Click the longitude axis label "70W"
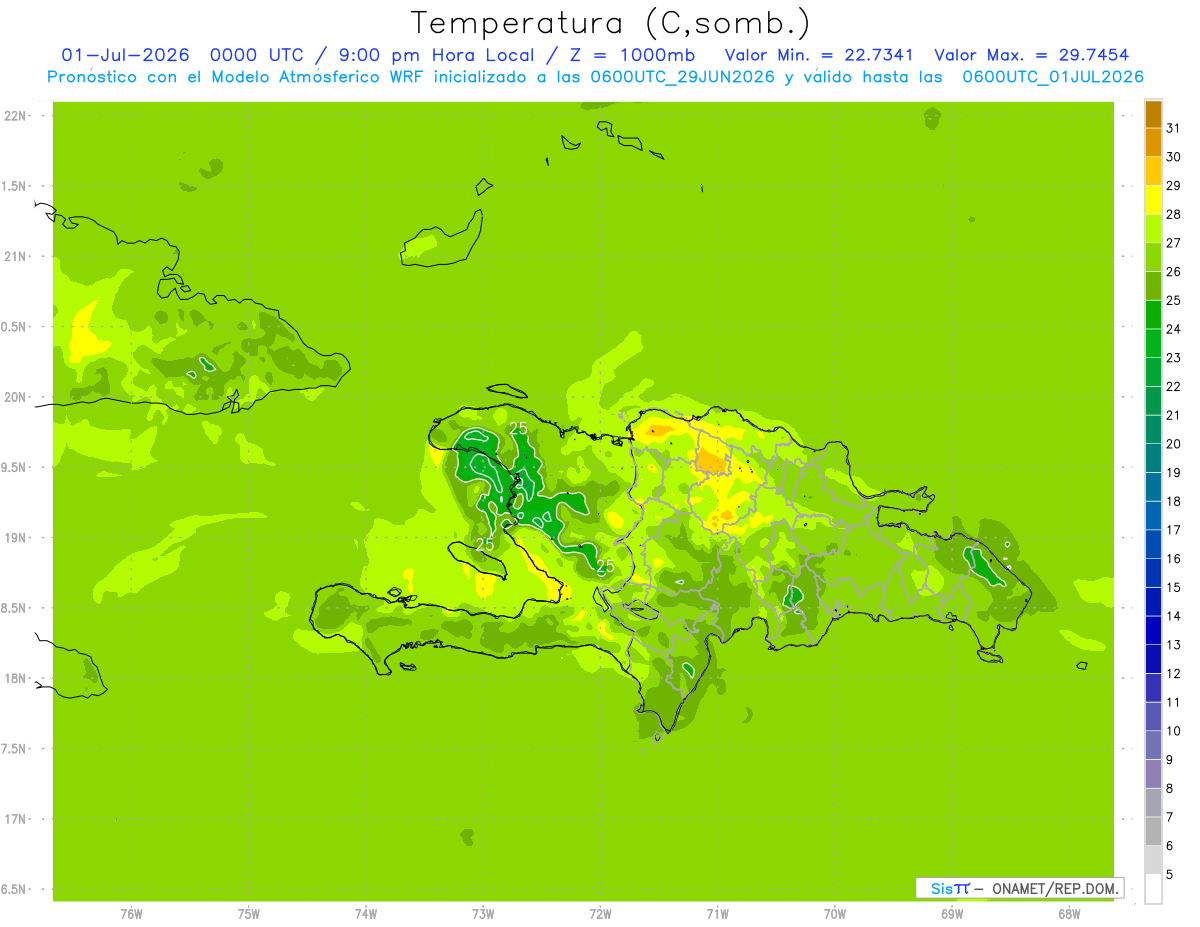 tap(835, 914)
